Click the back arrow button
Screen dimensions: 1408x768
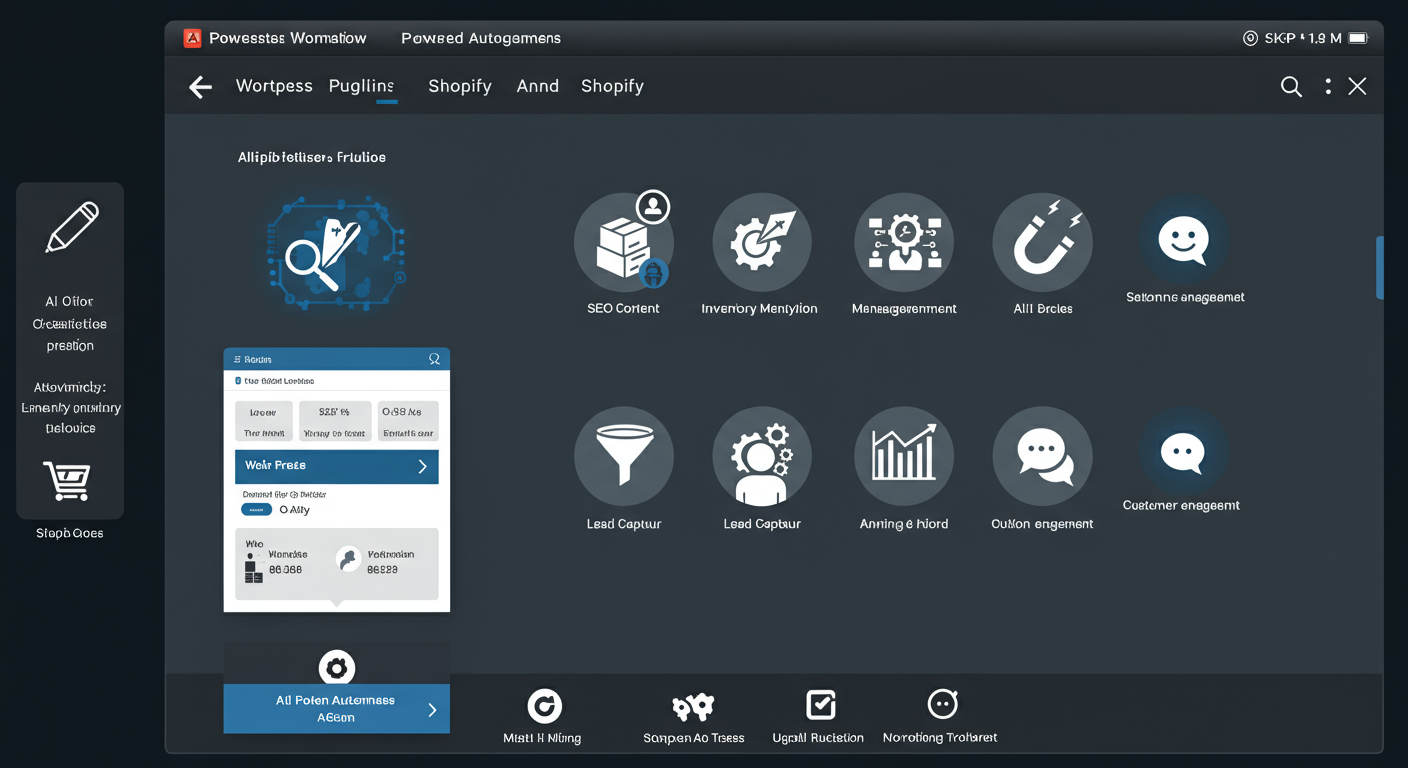pyautogui.click(x=200, y=86)
